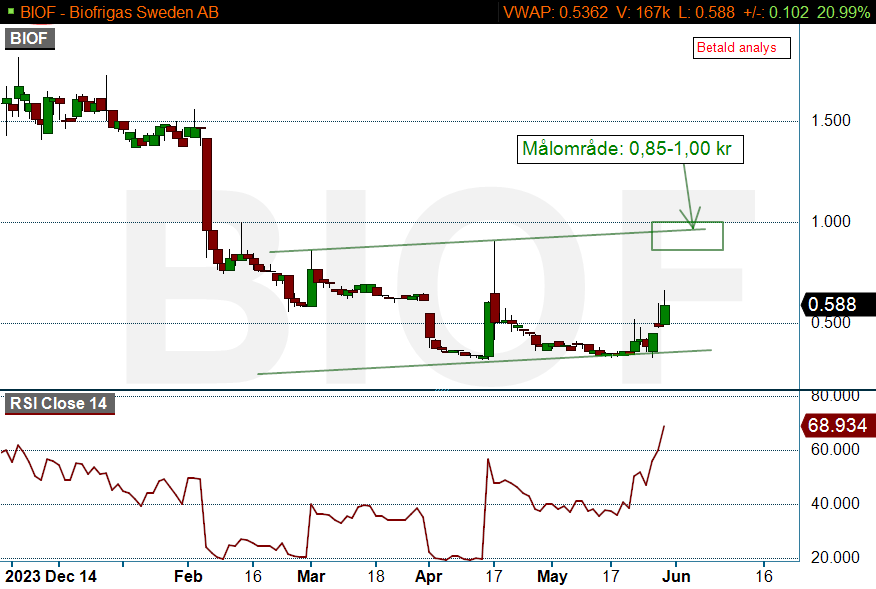
Task: Click the 20.99% change value in header
Action: click(x=843, y=12)
